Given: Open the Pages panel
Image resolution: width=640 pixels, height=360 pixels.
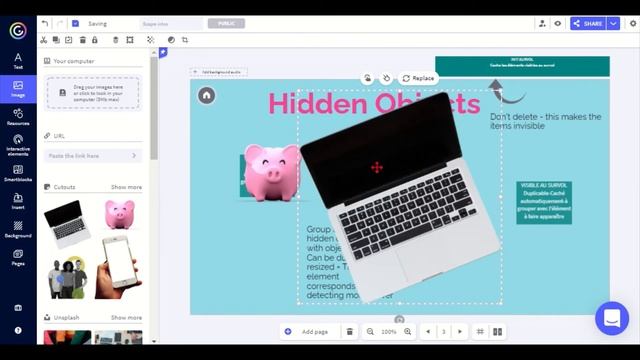Looking at the screenshot, I should pyautogui.click(x=18, y=258).
